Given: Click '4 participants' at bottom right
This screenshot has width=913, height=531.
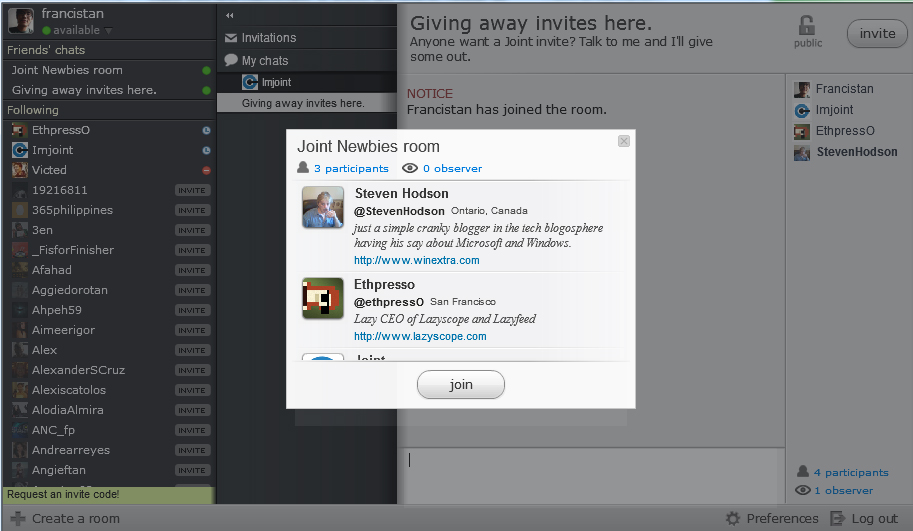Looking at the screenshot, I should [x=851, y=473].
